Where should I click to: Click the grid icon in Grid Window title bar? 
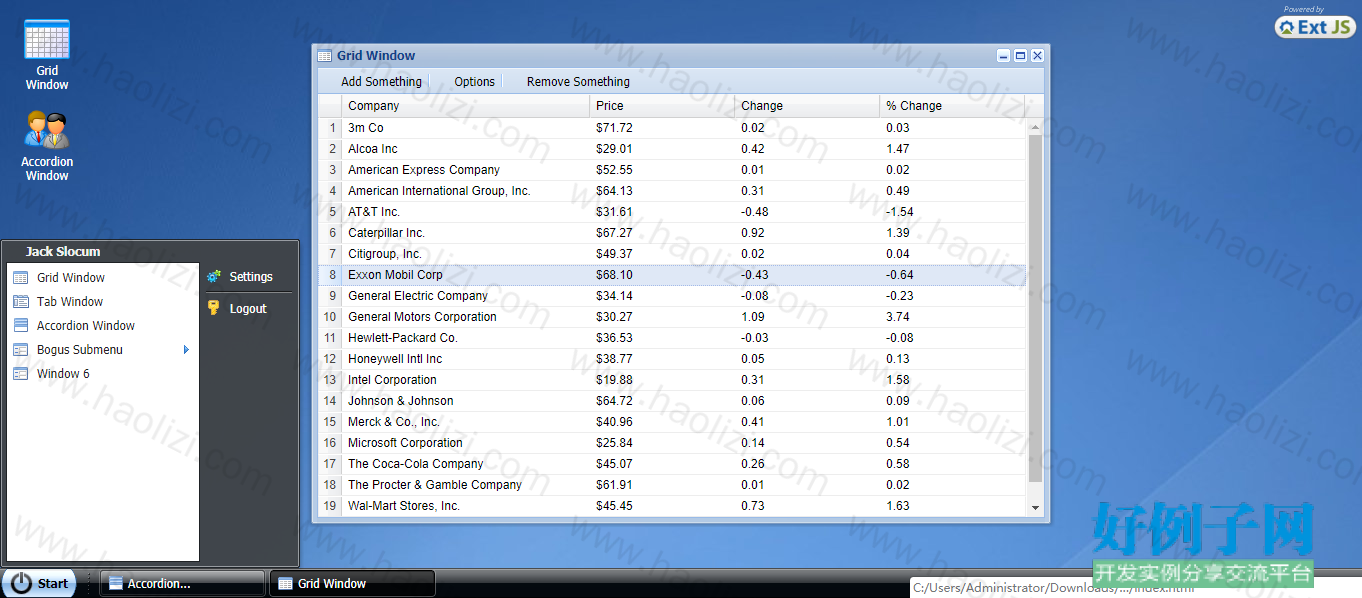click(x=325, y=56)
